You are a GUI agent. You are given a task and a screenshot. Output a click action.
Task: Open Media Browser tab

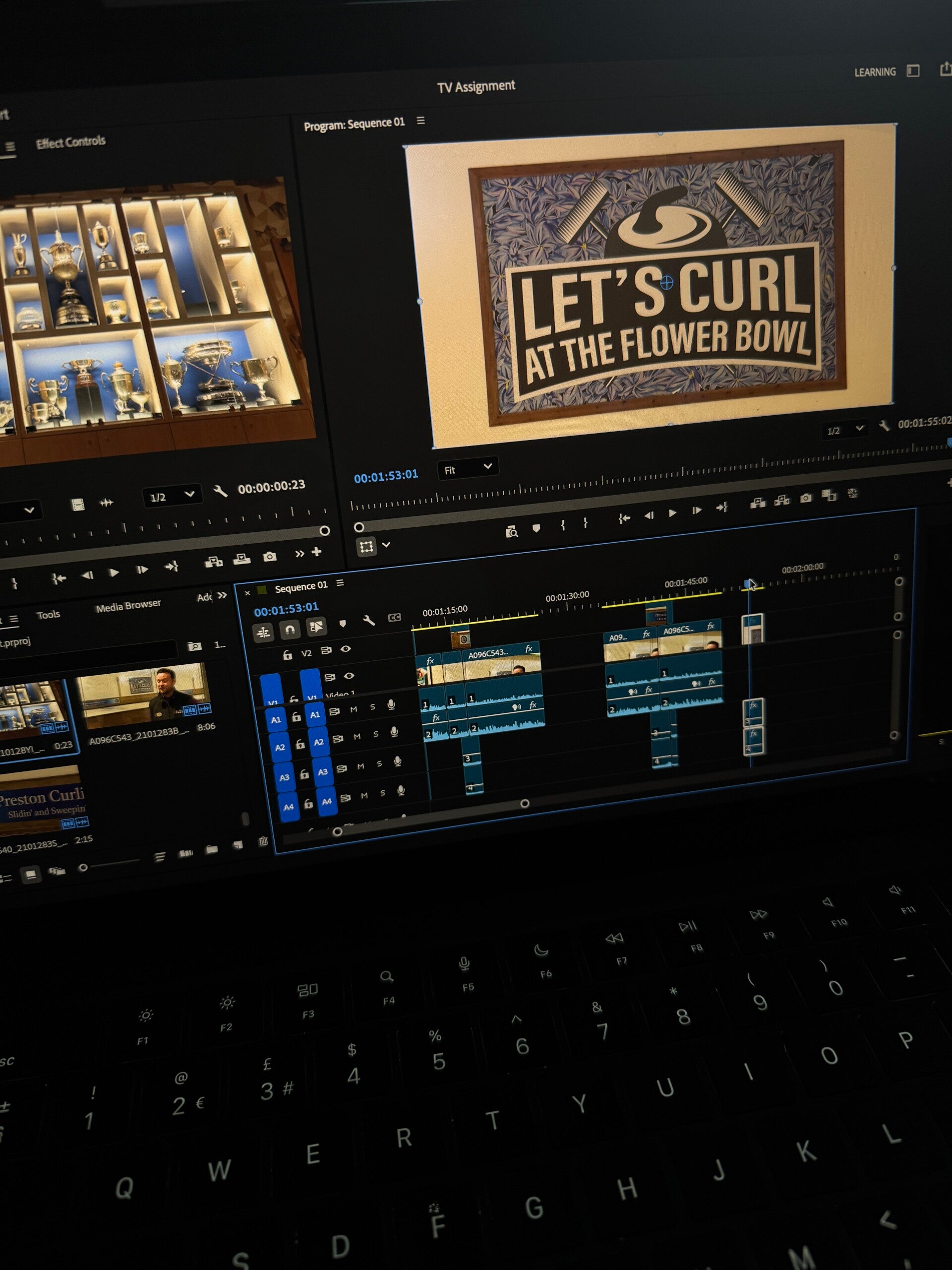pyautogui.click(x=128, y=606)
